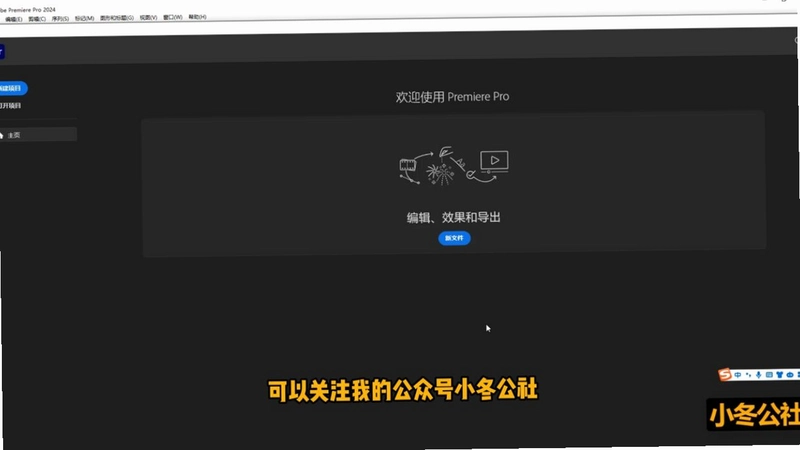Click the blue 新文件 button
The width and height of the screenshot is (800, 450).
point(454,238)
